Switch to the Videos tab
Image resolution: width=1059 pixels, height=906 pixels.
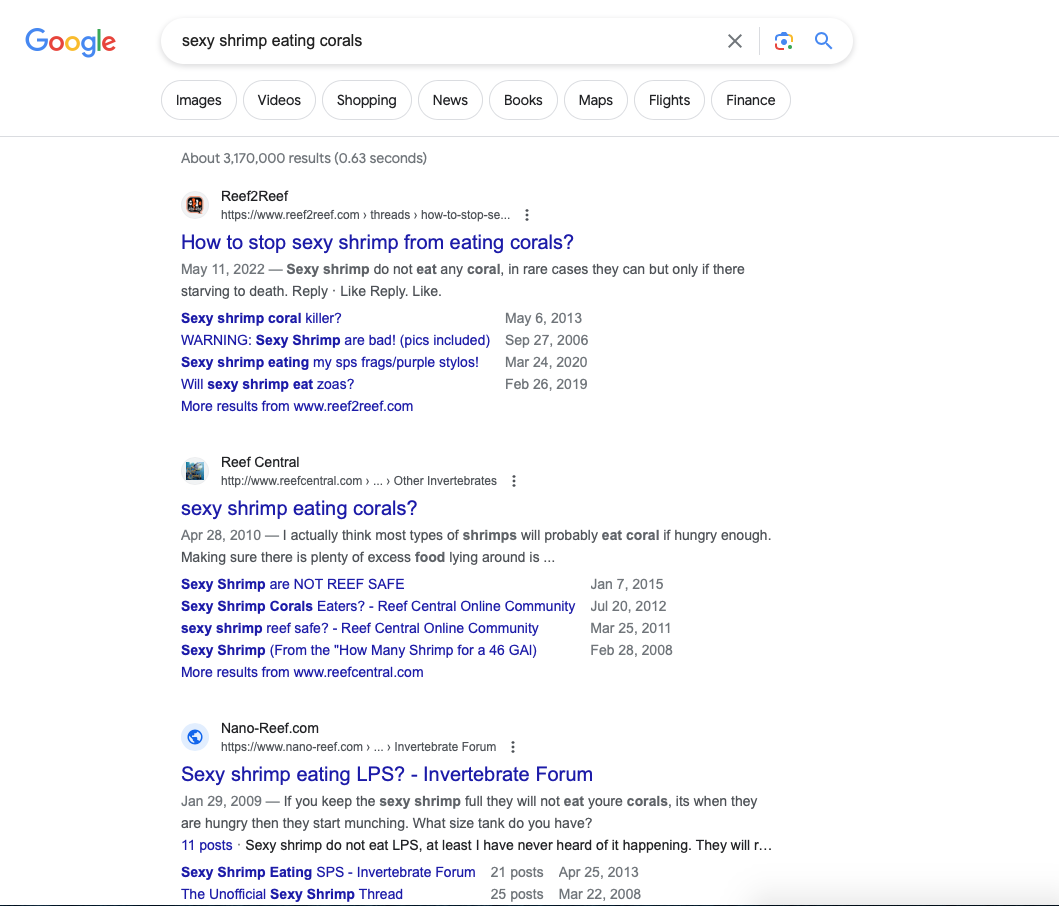point(279,100)
